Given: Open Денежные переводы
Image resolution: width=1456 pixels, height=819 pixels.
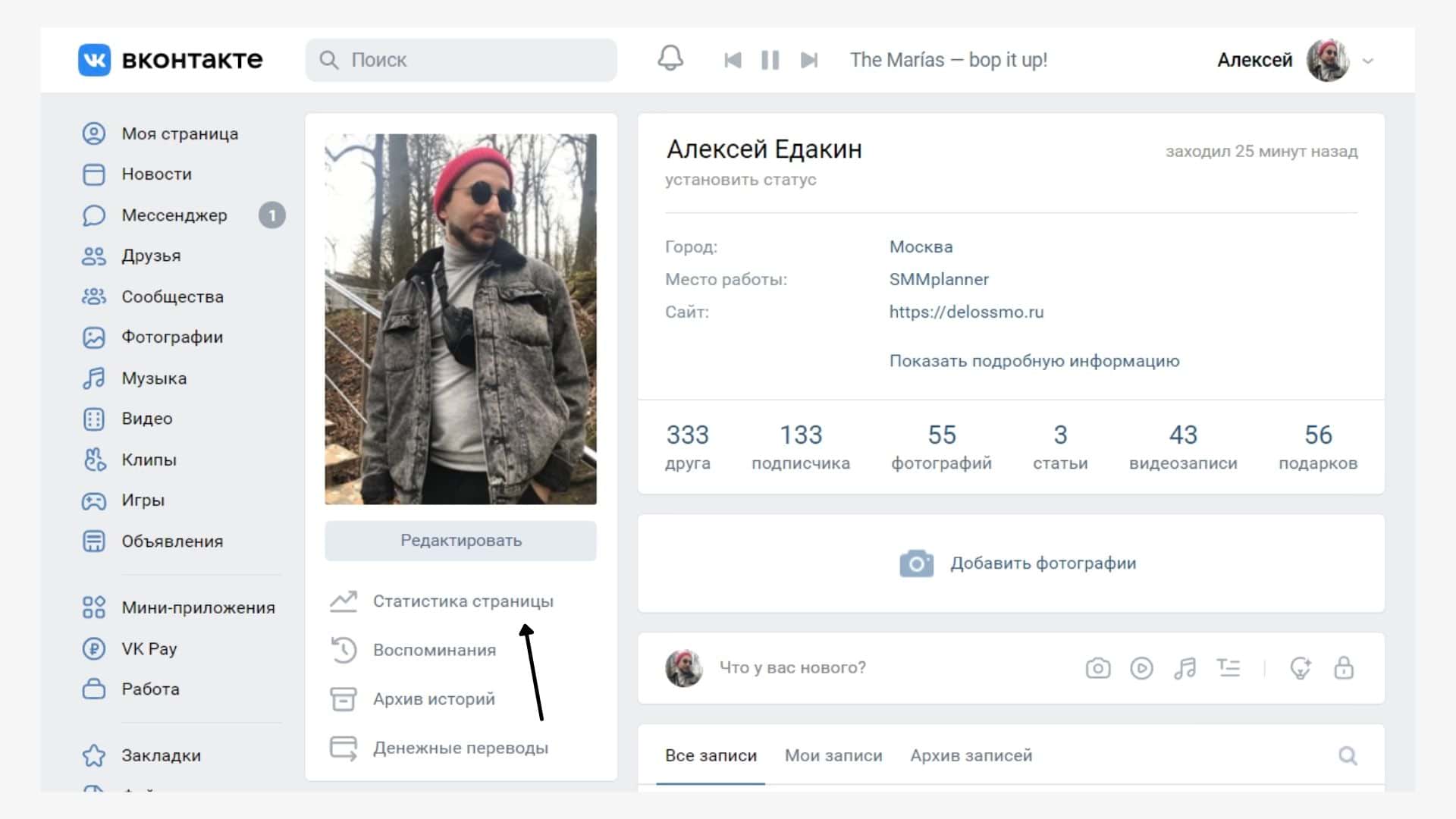Looking at the screenshot, I should [460, 748].
